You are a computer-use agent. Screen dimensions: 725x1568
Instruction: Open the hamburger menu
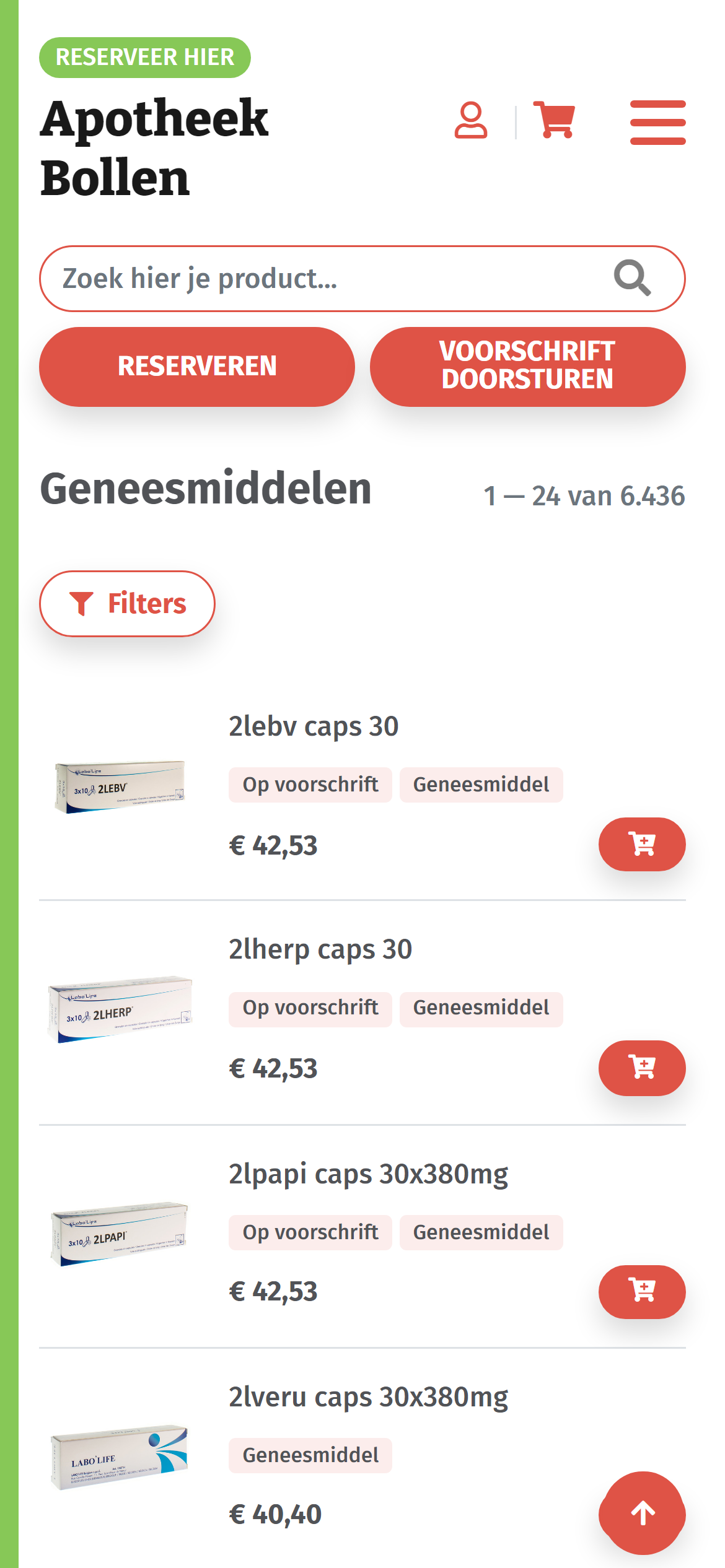tap(657, 123)
